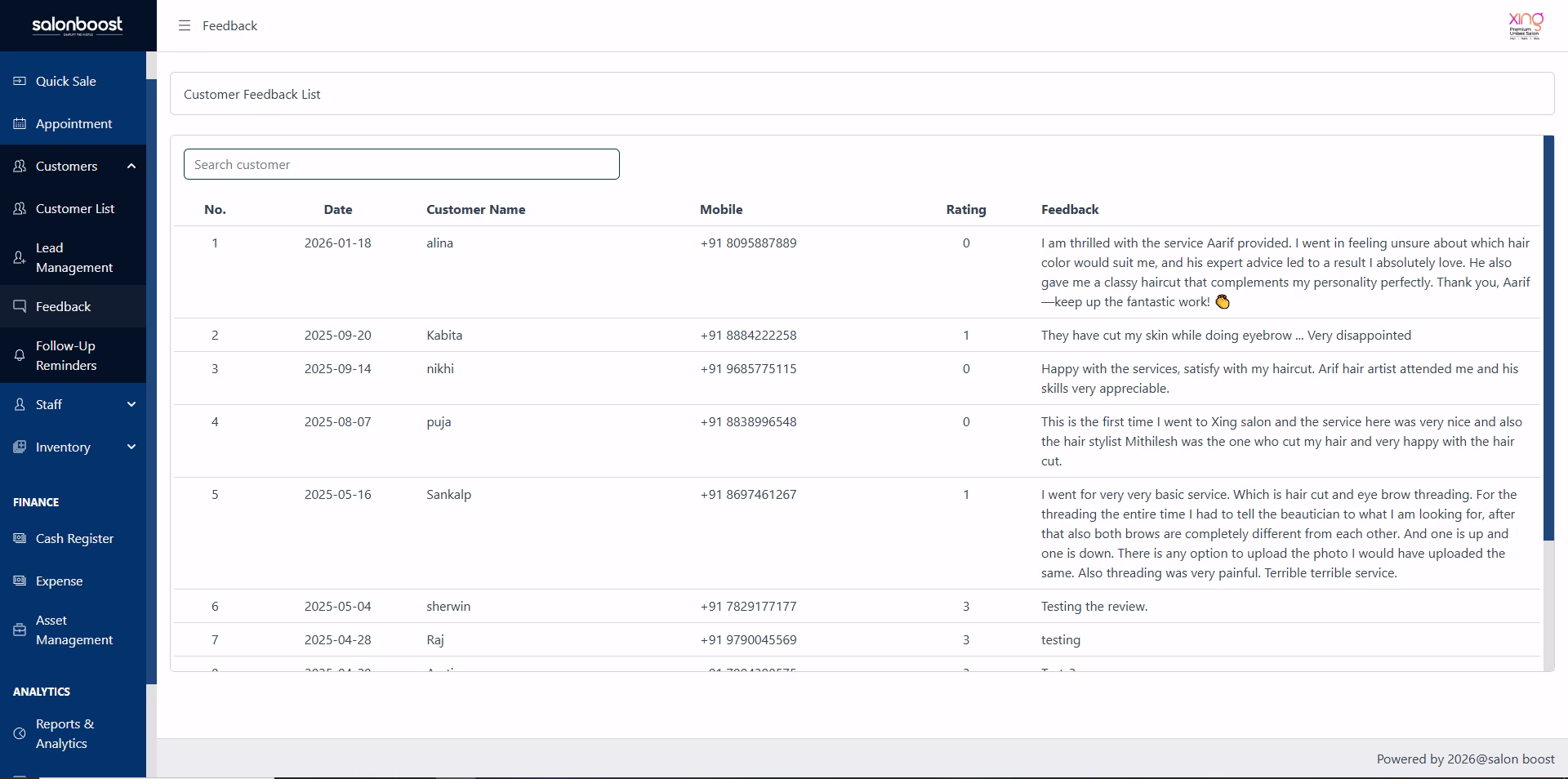This screenshot has height=779, width=1568.
Task: Open the Appointment page
Action: coord(73,123)
